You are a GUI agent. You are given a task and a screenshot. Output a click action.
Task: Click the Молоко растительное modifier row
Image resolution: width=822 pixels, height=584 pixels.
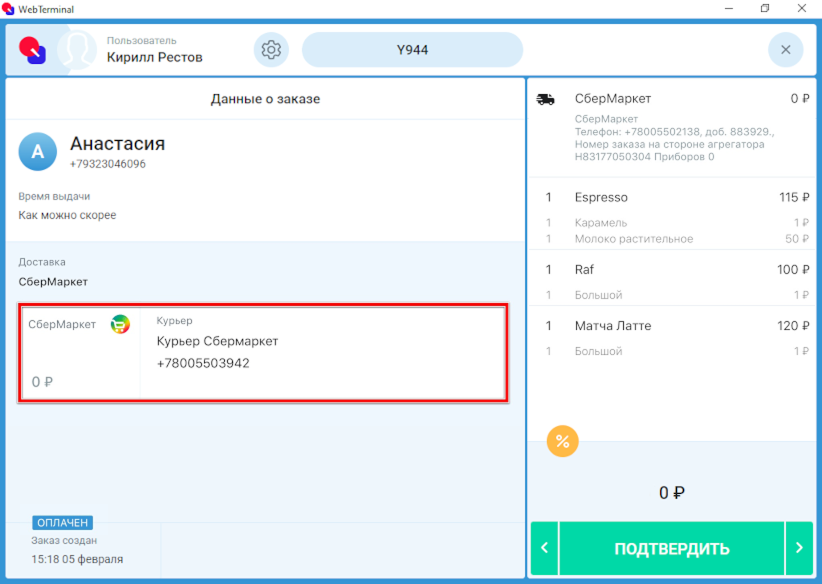(x=672, y=239)
